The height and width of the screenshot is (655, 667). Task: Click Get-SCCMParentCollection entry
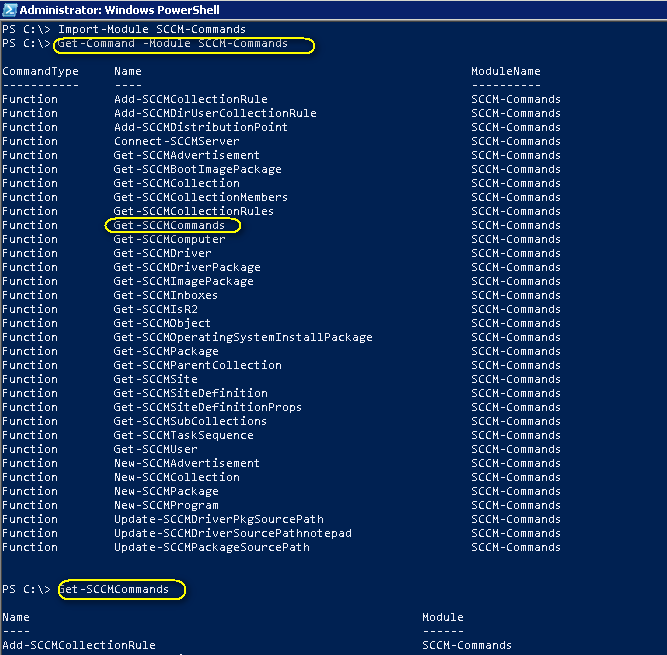pyautogui.click(x=198, y=366)
